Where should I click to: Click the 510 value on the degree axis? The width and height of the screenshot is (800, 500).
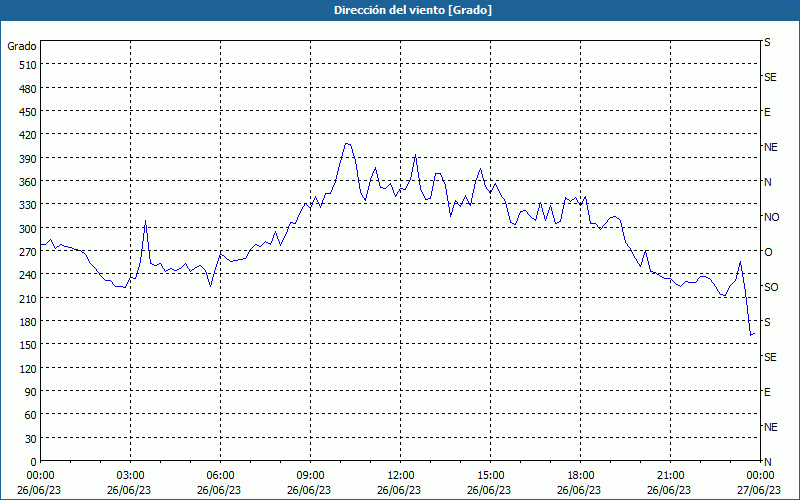(x=29, y=65)
